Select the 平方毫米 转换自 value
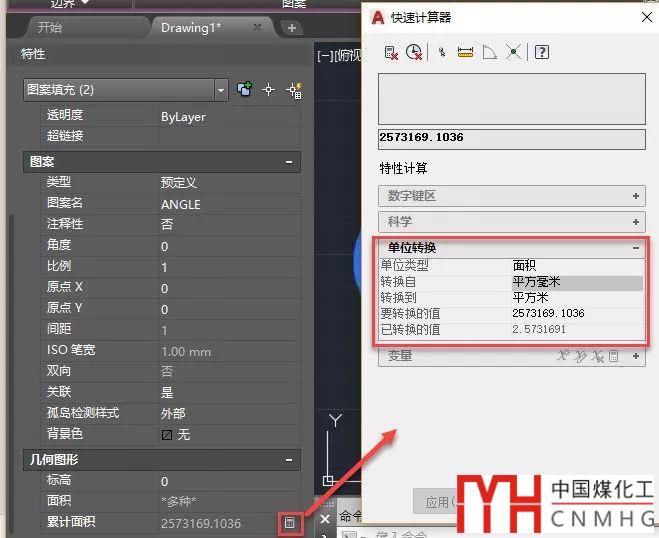 pyautogui.click(x=577, y=282)
